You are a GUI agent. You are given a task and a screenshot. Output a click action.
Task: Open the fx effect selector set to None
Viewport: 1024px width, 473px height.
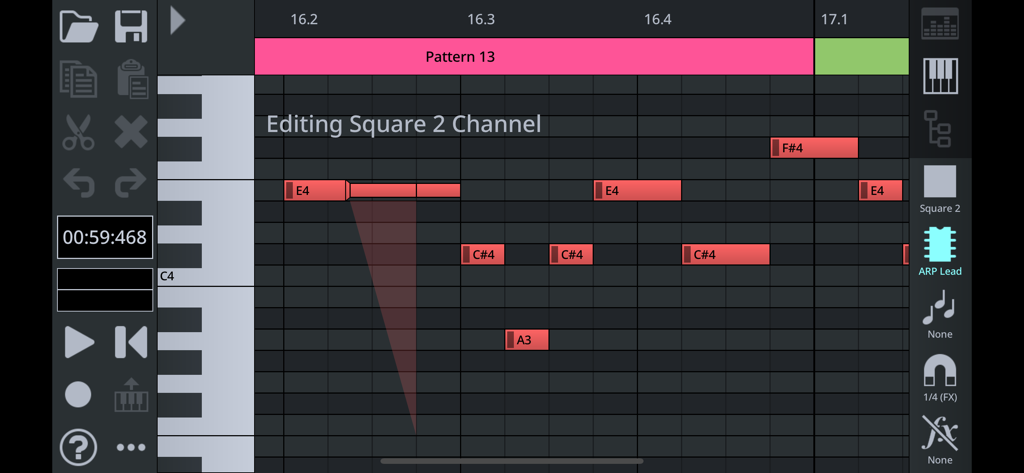[x=940, y=440]
